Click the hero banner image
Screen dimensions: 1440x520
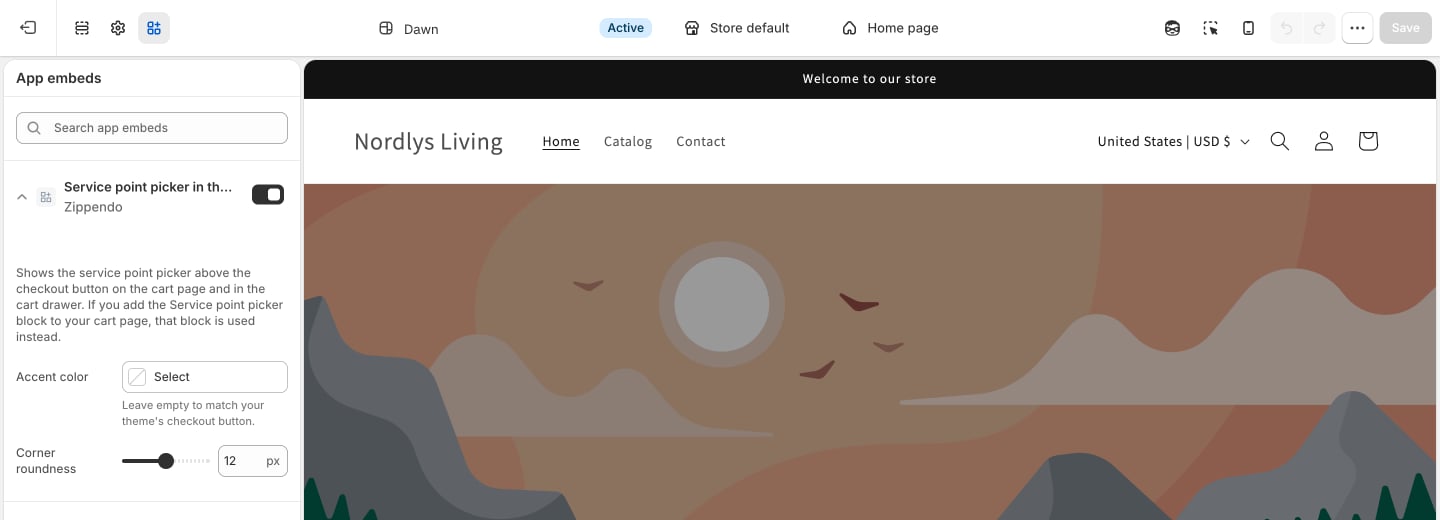tap(870, 352)
